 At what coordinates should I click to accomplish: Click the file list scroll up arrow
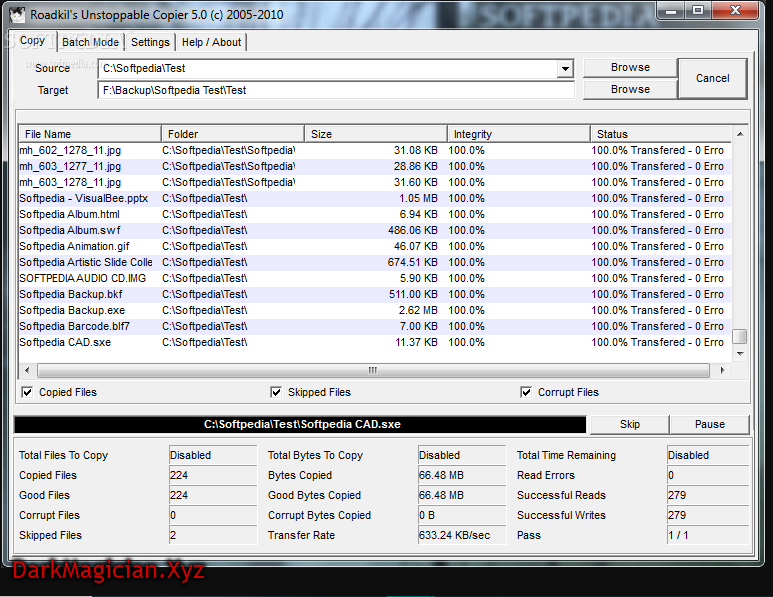tap(739, 134)
